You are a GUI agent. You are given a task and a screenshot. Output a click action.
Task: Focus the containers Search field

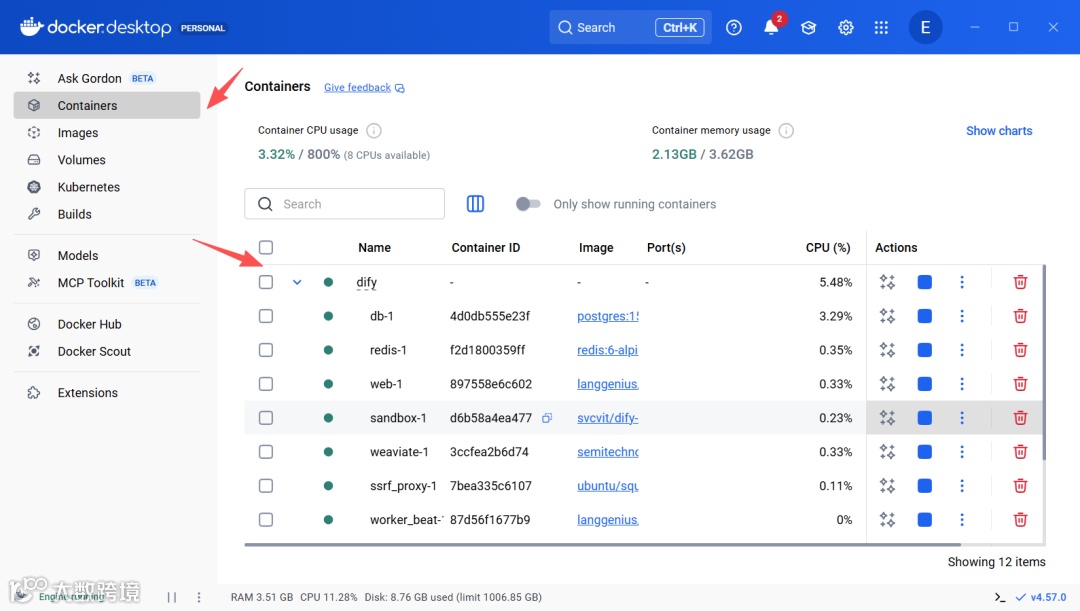tap(344, 204)
